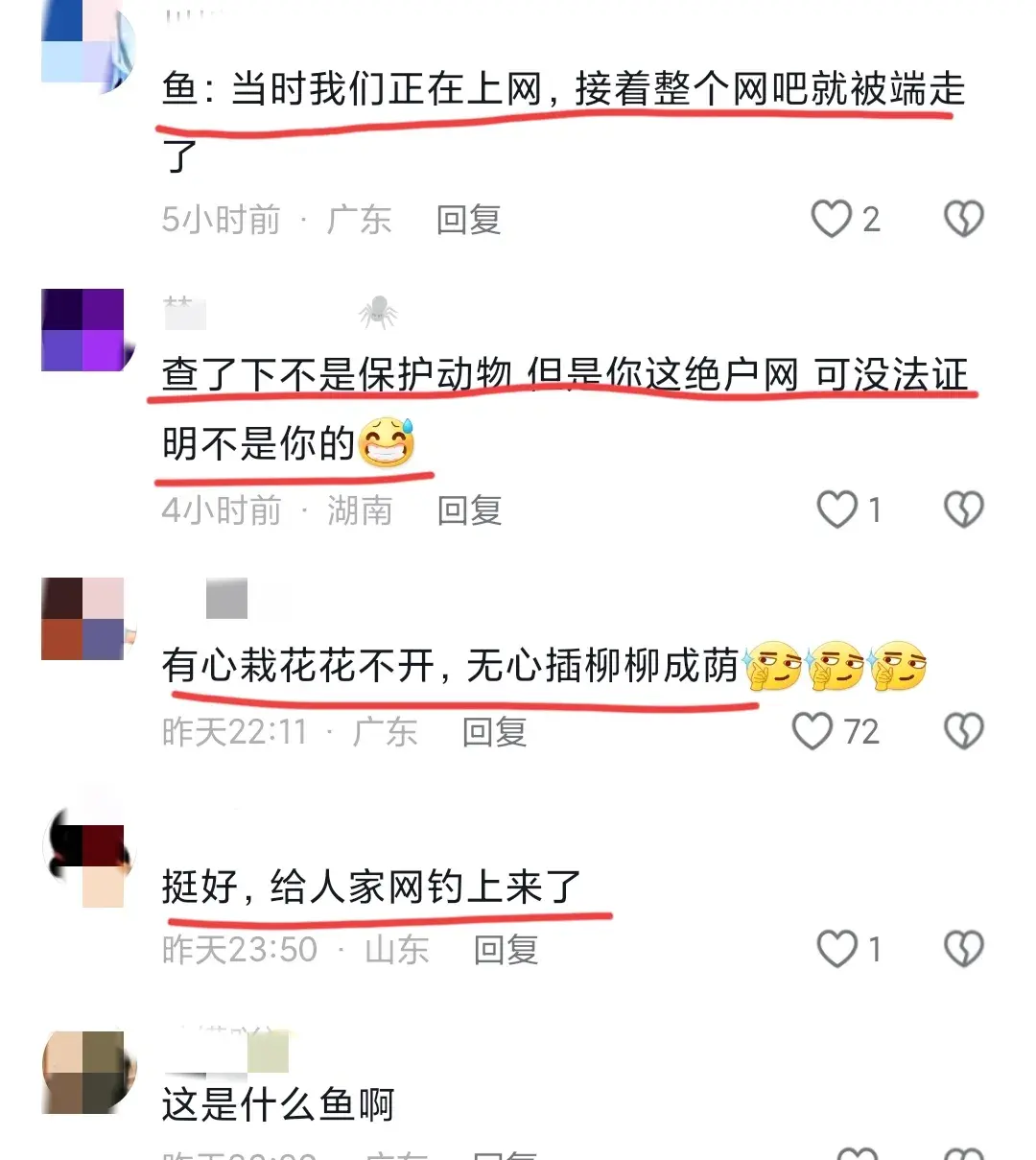Open the purple avatar of 湖南 commenter
Screen dimensions: 1036x1160
pos(83,330)
